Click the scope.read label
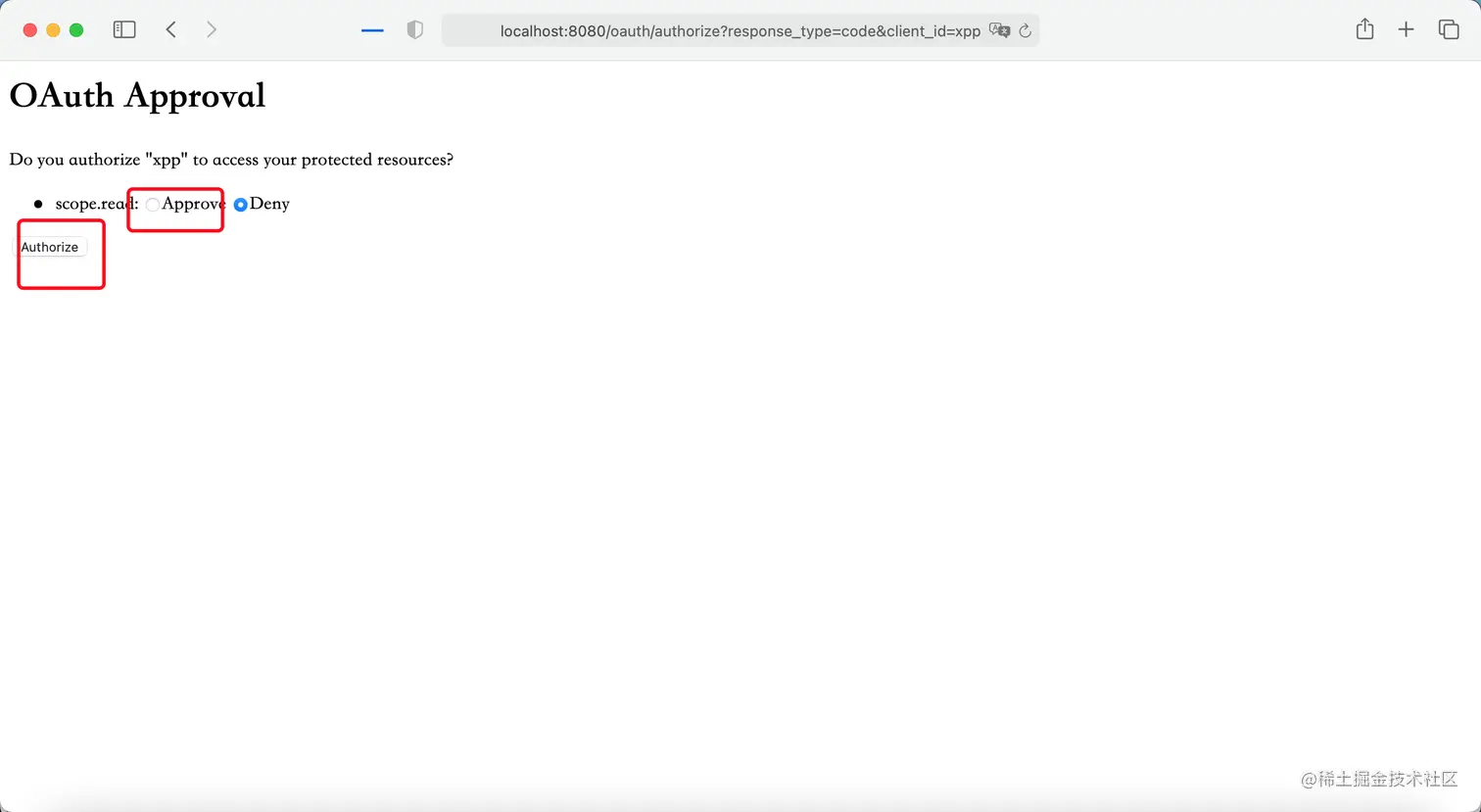The height and width of the screenshot is (812, 1481). [97, 204]
